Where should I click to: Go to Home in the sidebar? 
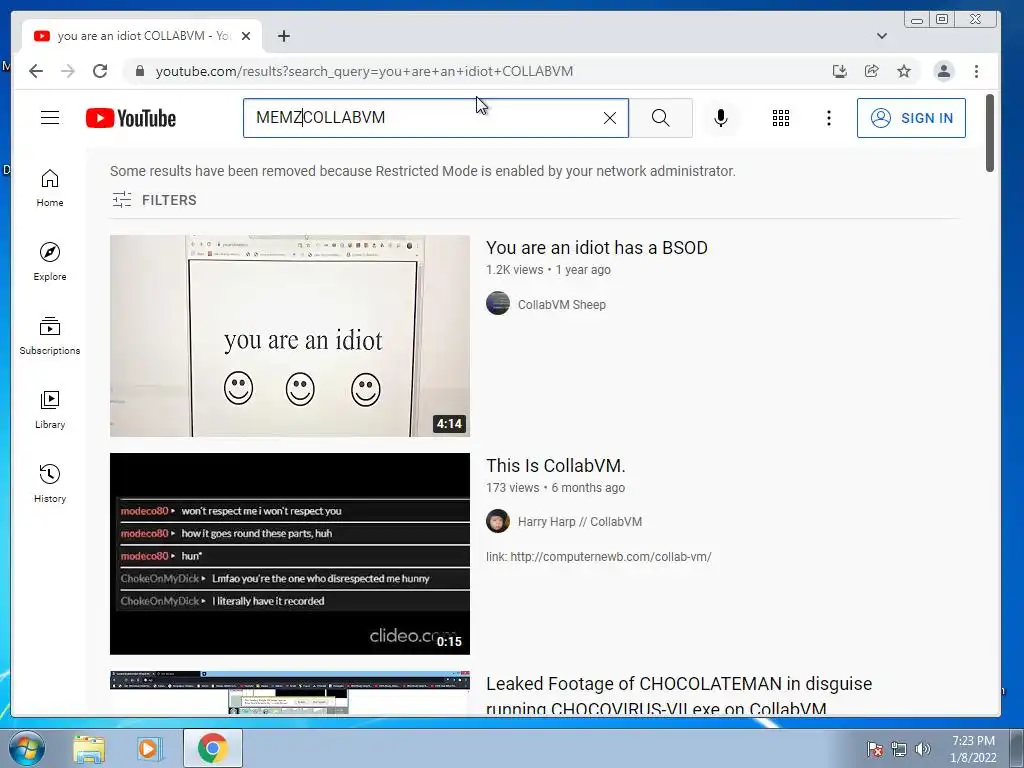pyautogui.click(x=50, y=188)
